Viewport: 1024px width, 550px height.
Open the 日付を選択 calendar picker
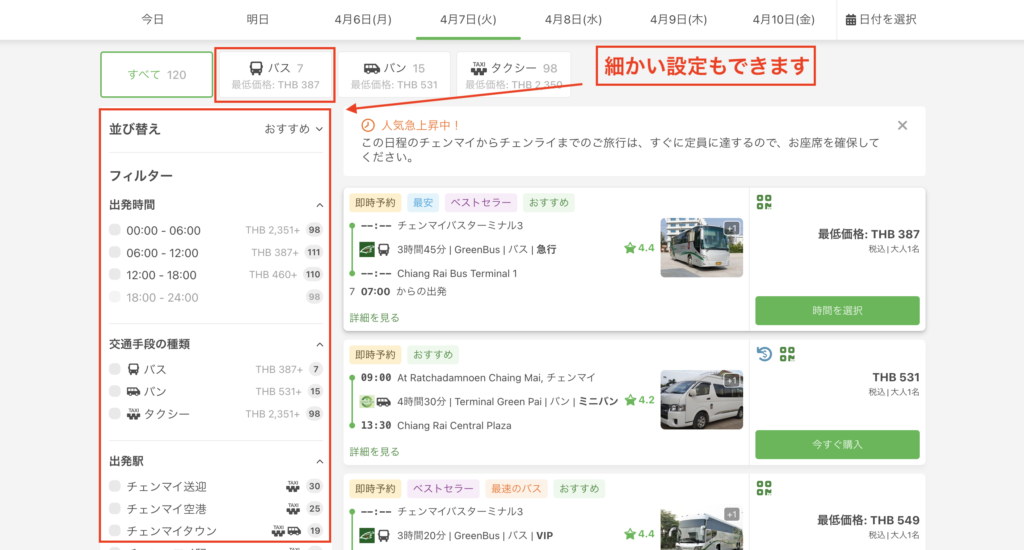click(880, 20)
